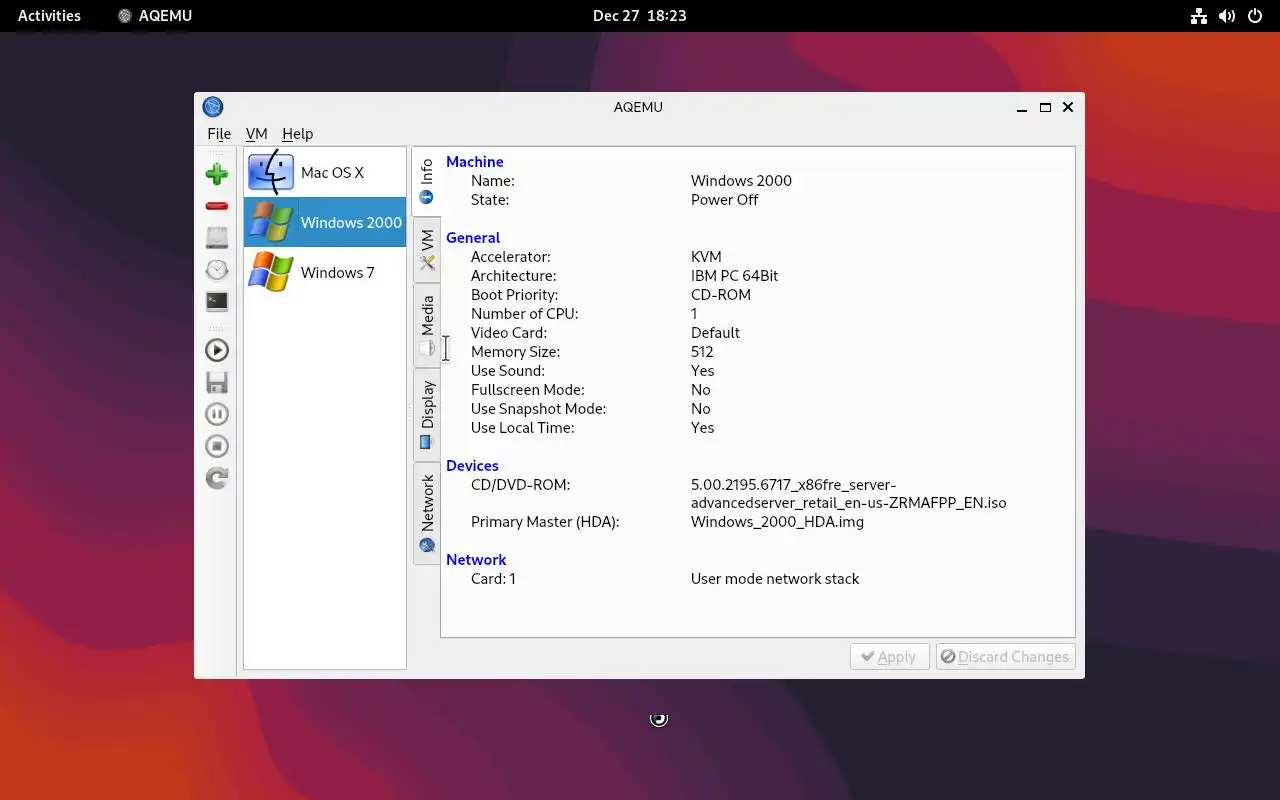The height and width of the screenshot is (800, 1280).
Task: Click the red minus Delete VM icon
Action: point(216,206)
